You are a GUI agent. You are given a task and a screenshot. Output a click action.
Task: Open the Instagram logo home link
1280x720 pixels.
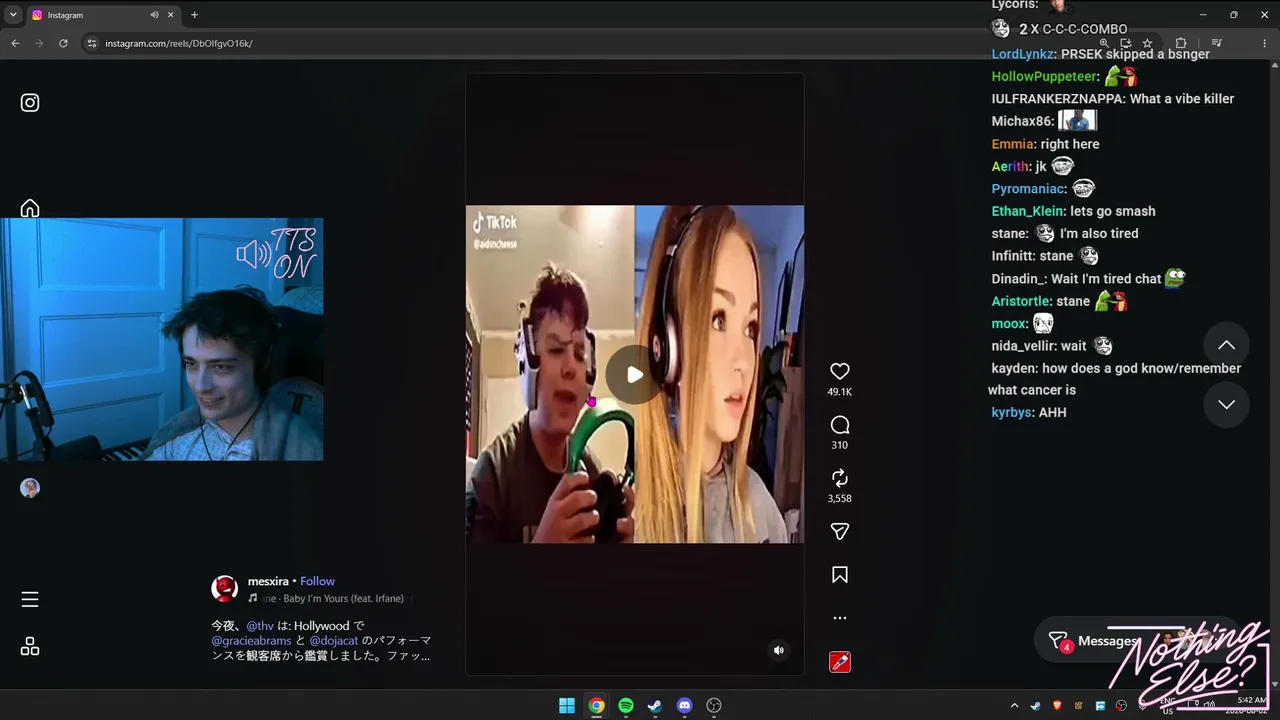(30, 102)
